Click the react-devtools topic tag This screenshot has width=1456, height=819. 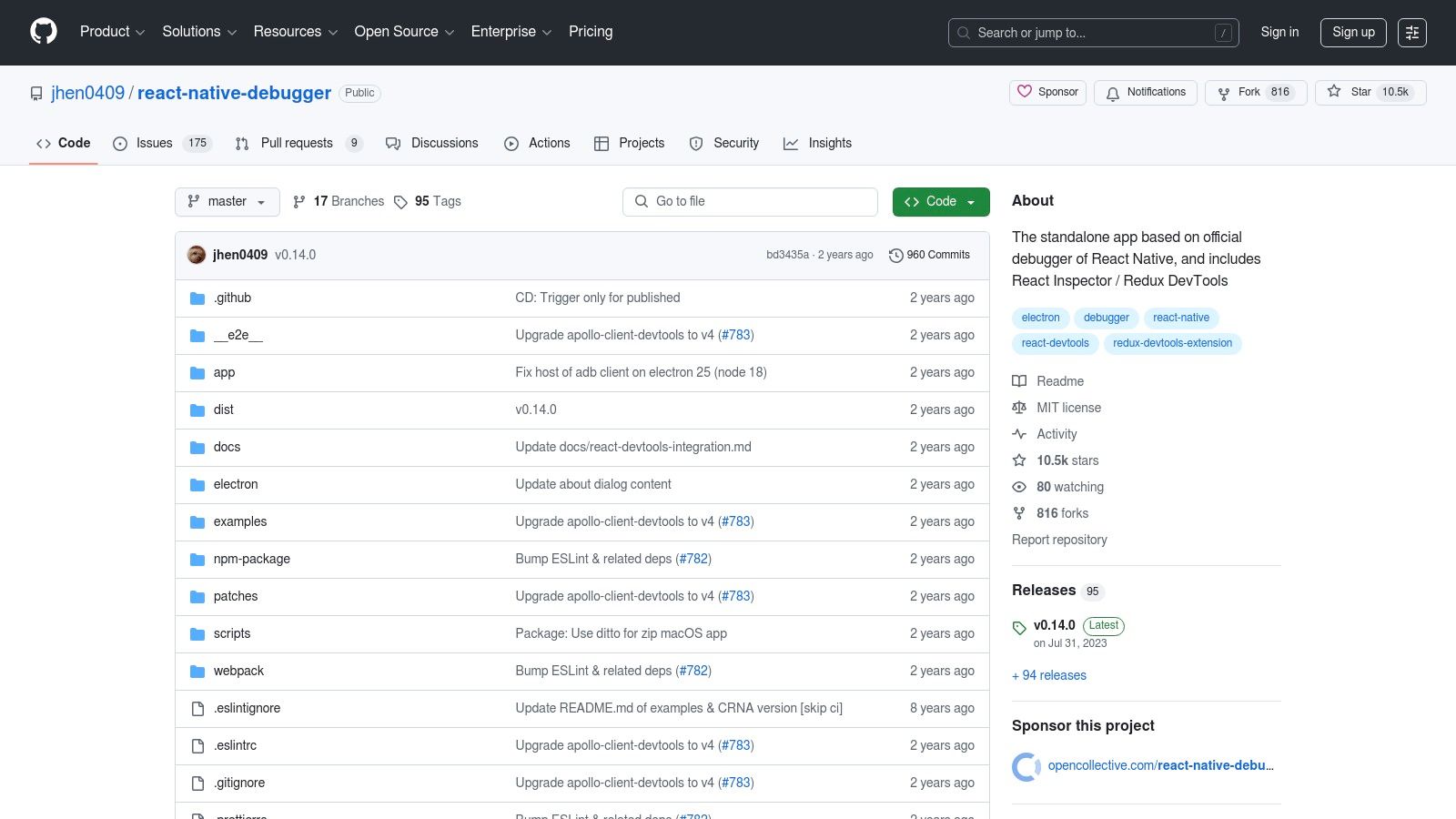click(x=1055, y=343)
